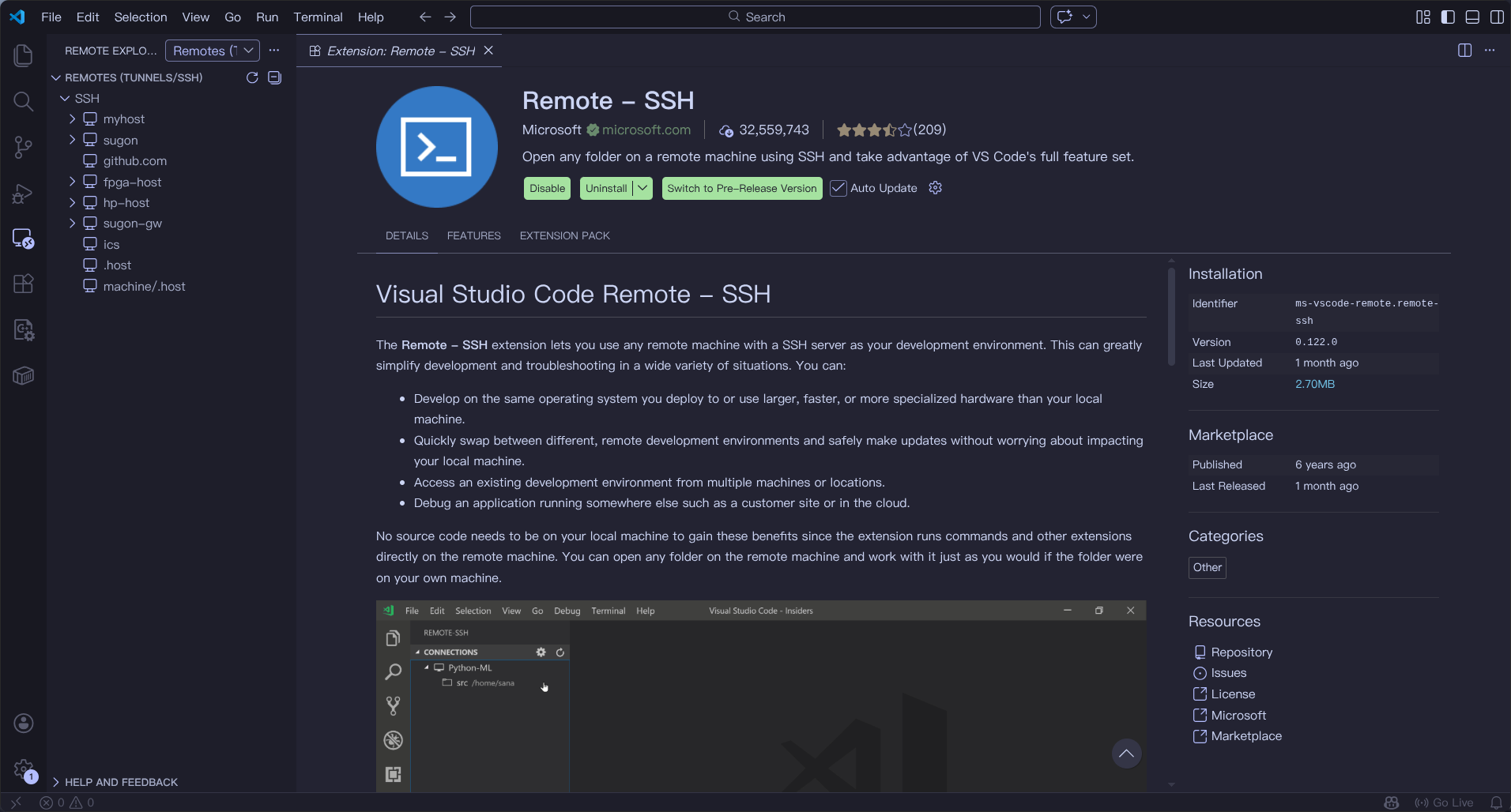
Task: Toggle the bottom panel visibility
Action: (x=1472, y=17)
